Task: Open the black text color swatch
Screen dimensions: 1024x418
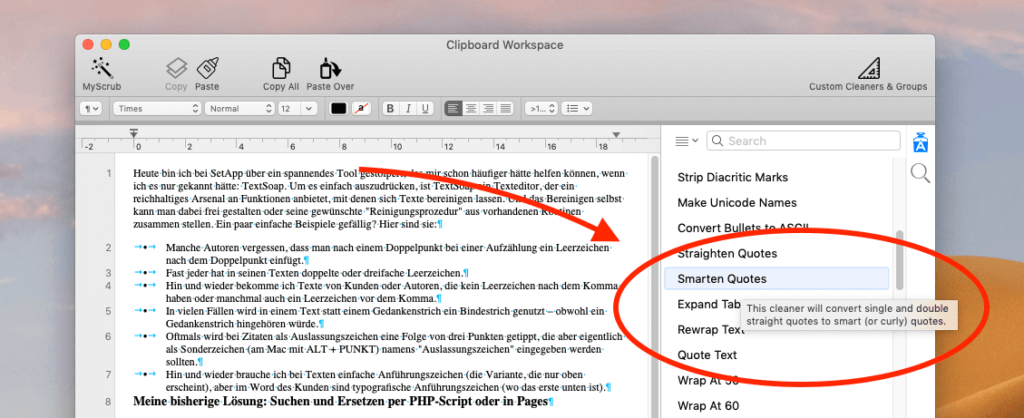Action: pos(338,108)
